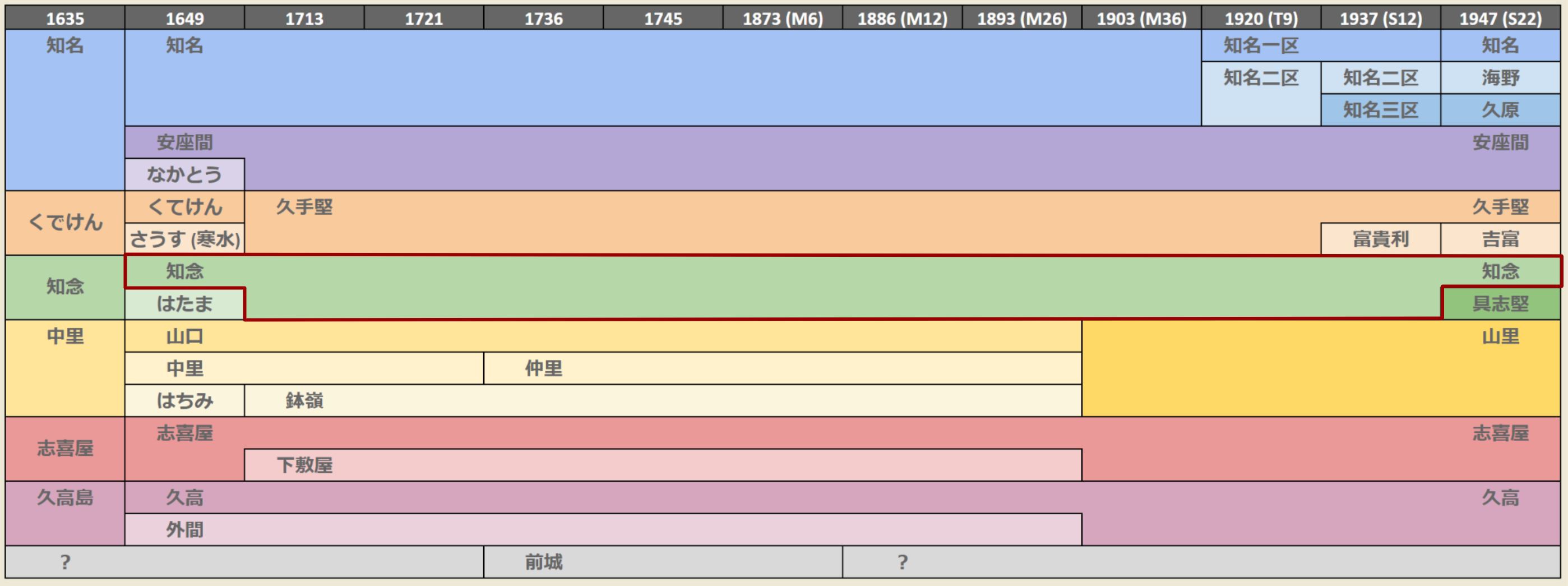Select 安座間 under the 1649 column
Screen dimensions: 1568x586
184,142
